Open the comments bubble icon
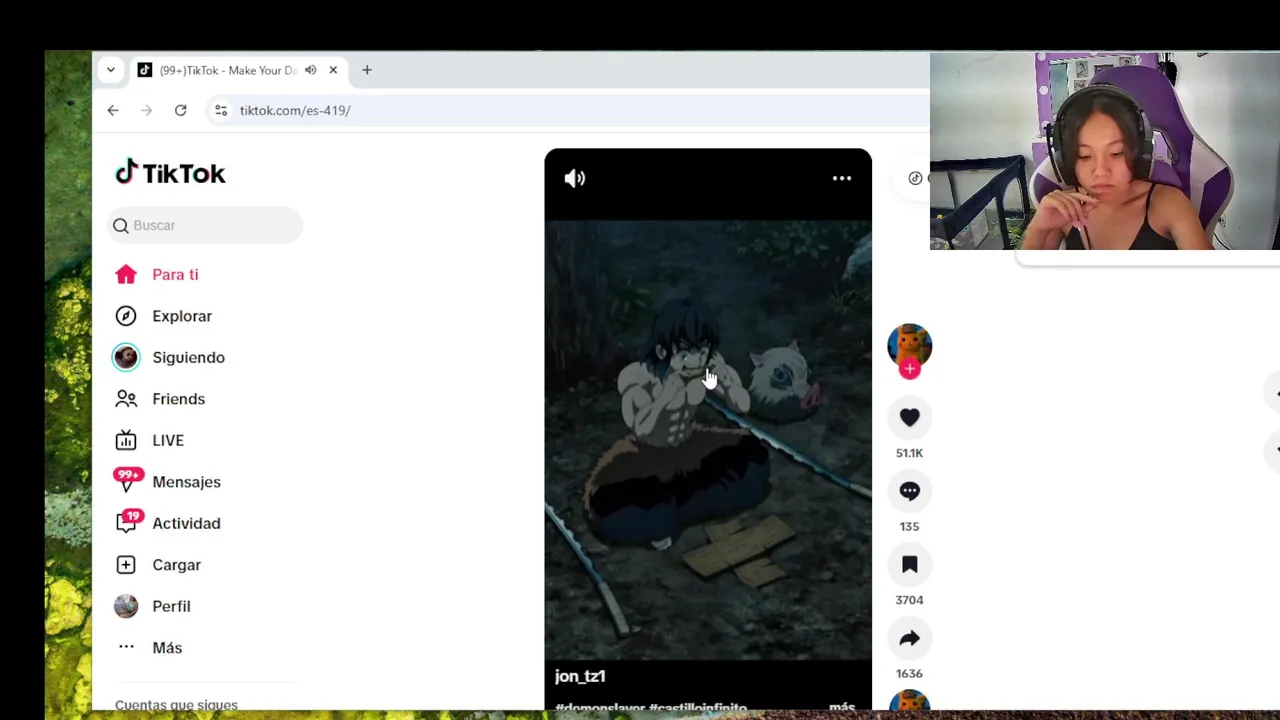This screenshot has width=1280, height=720. [909, 491]
